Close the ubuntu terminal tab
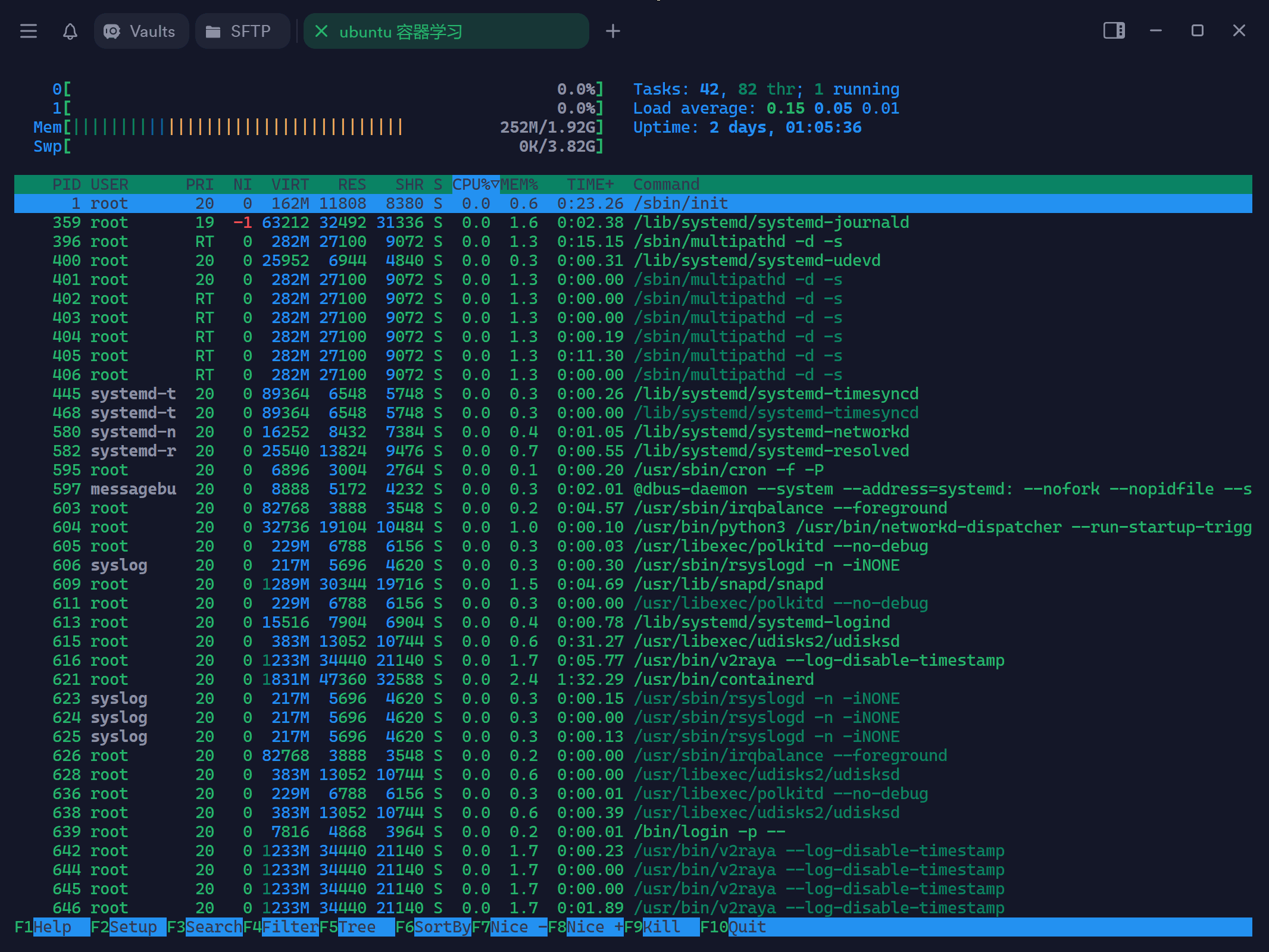Viewport: 1269px width, 952px height. 321,31
